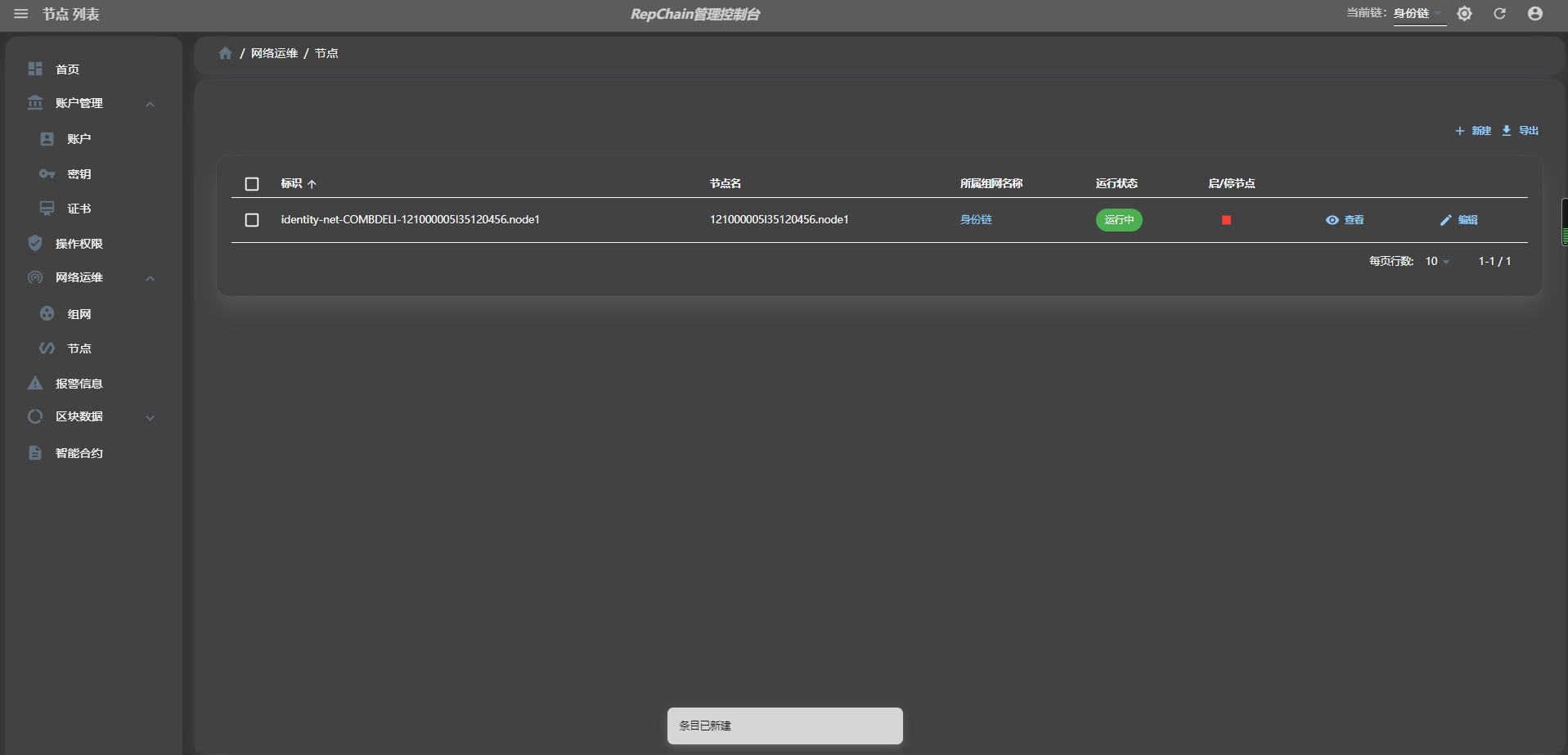Click the 标识 ascending sort arrow
The height and width of the screenshot is (755, 1568).
[312, 184]
